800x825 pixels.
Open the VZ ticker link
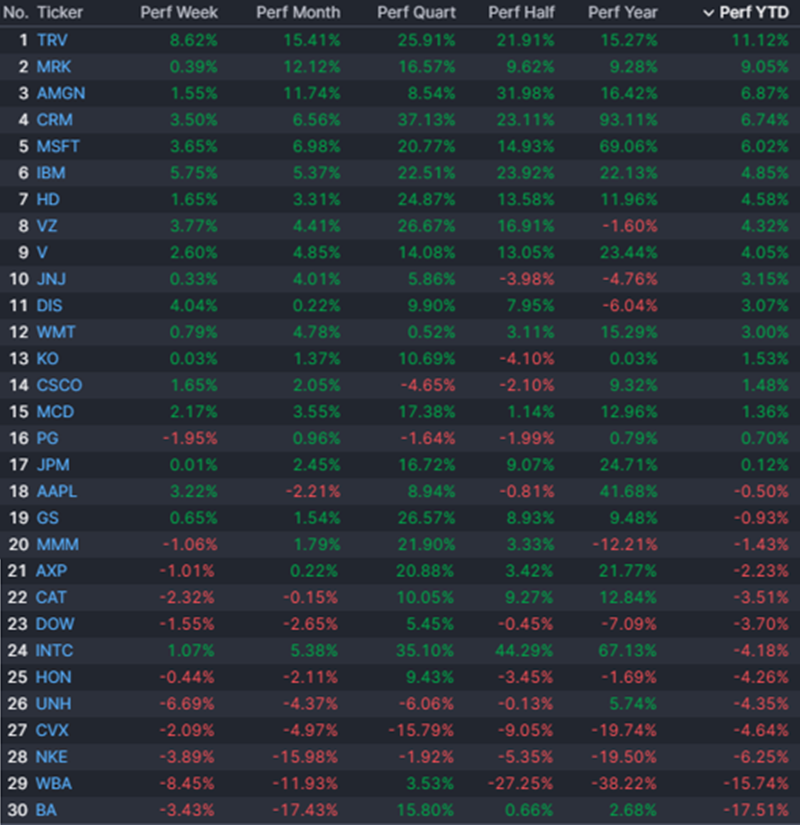pyautogui.click(x=47, y=226)
